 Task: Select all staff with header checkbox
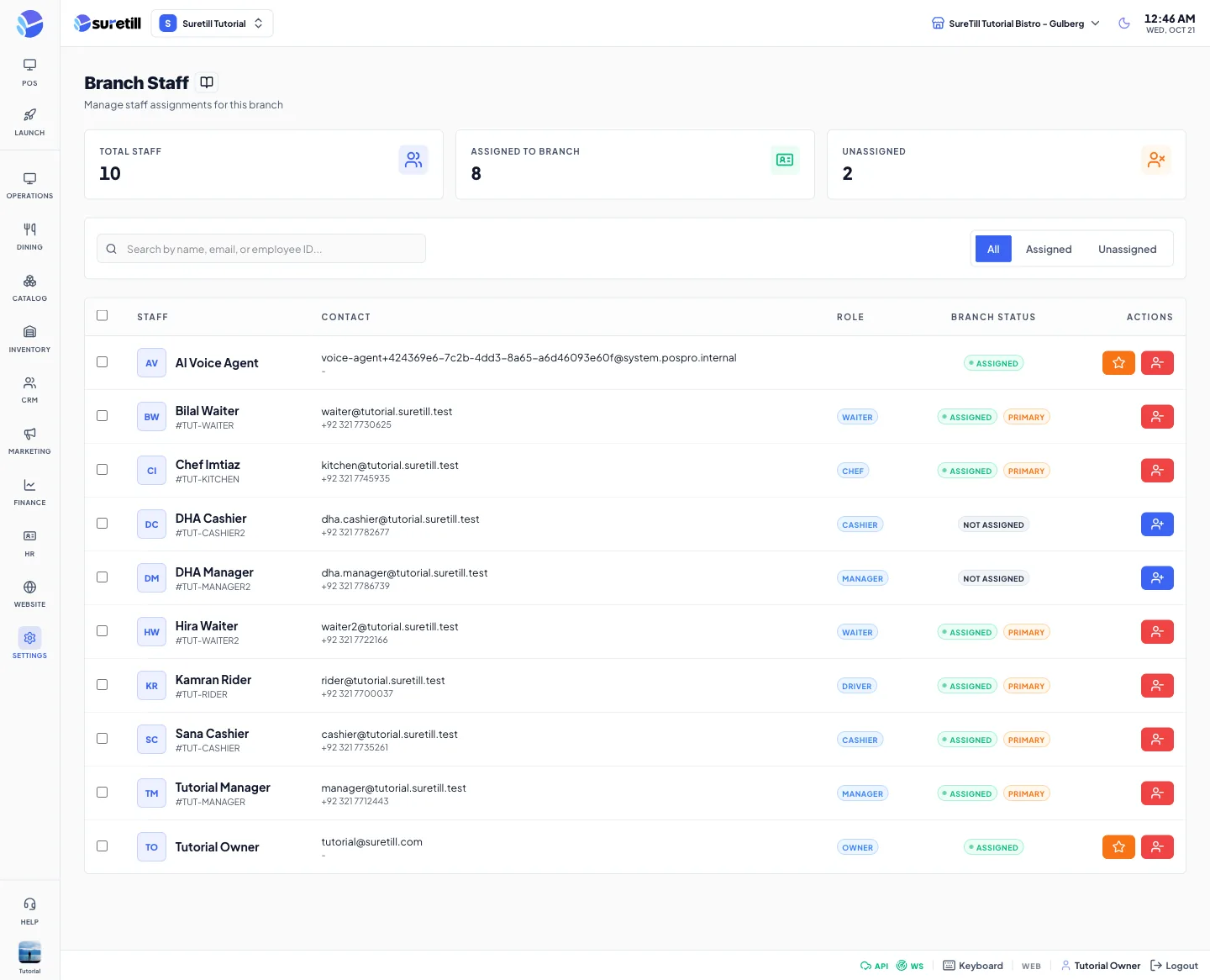[x=103, y=316]
